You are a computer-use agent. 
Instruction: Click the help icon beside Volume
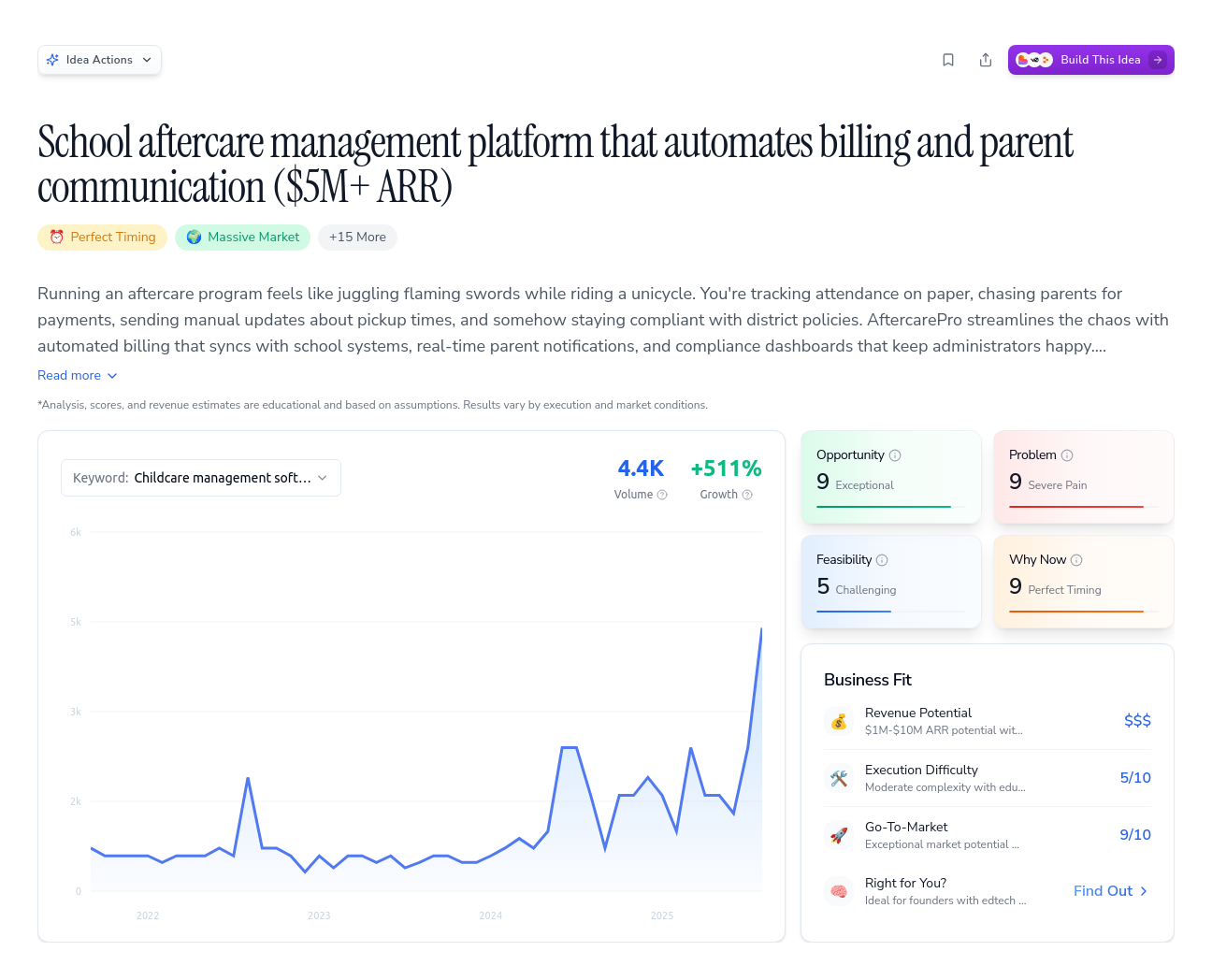click(x=662, y=495)
